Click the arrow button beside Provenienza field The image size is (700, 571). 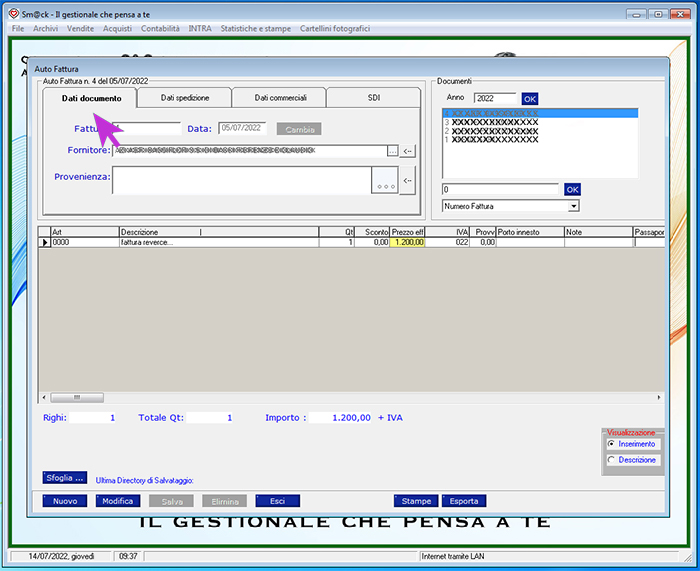click(x=407, y=180)
